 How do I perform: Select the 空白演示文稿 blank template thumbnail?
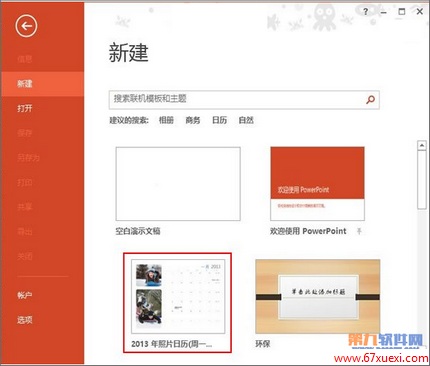click(178, 184)
